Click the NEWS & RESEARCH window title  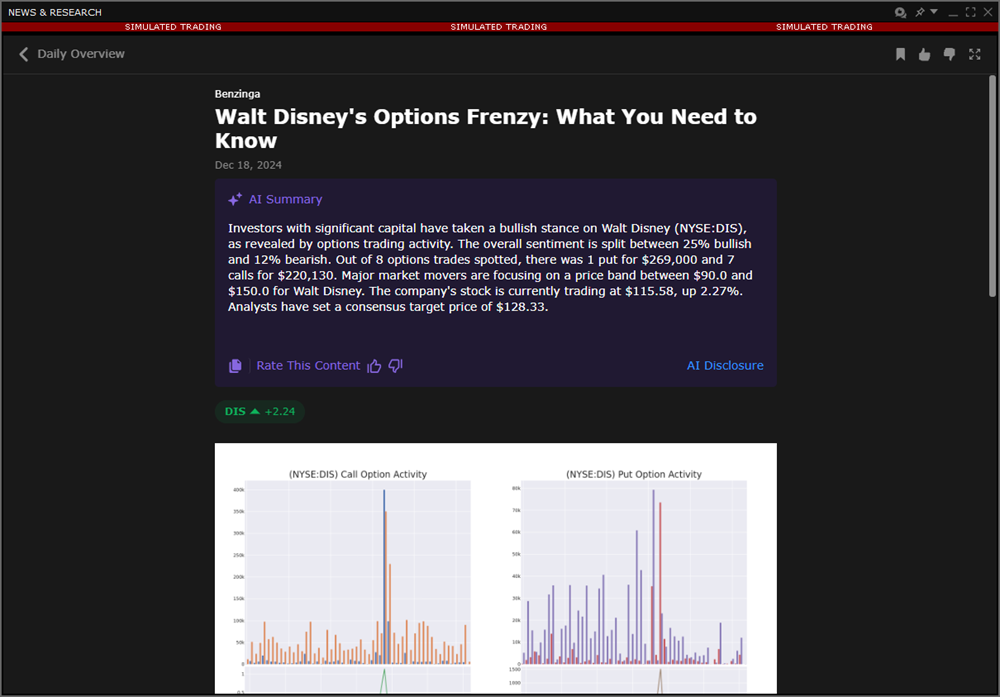pyautogui.click(x=55, y=12)
